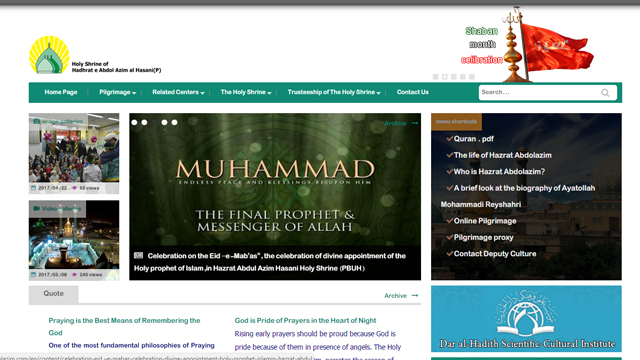Image resolution: width=640 pixels, height=360 pixels.
Task: Open the night shrine video thumbnail
Action: [x=74, y=240]
